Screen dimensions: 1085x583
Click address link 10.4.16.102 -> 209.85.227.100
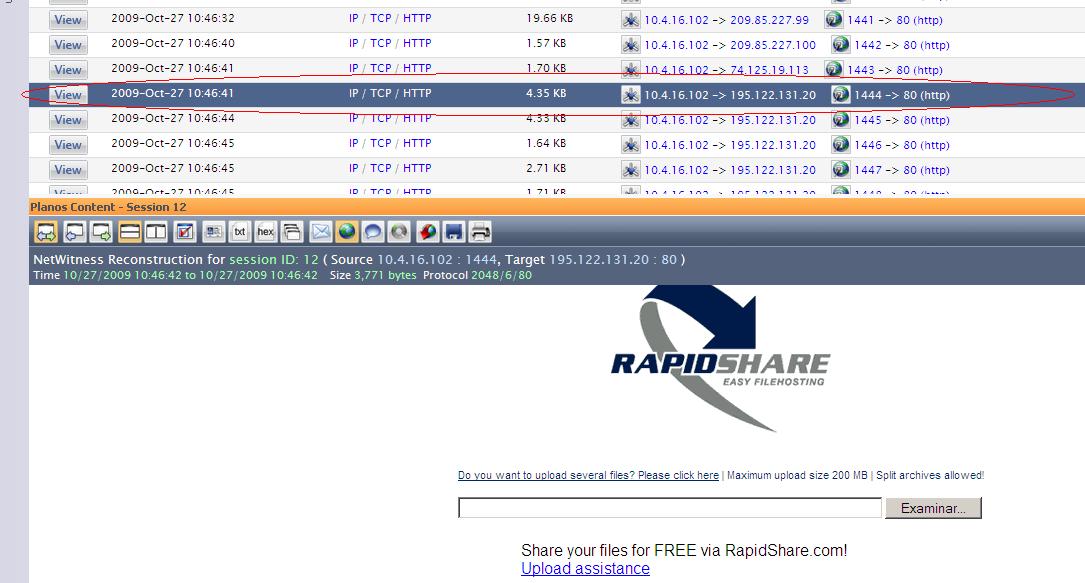tap(730, 45)
